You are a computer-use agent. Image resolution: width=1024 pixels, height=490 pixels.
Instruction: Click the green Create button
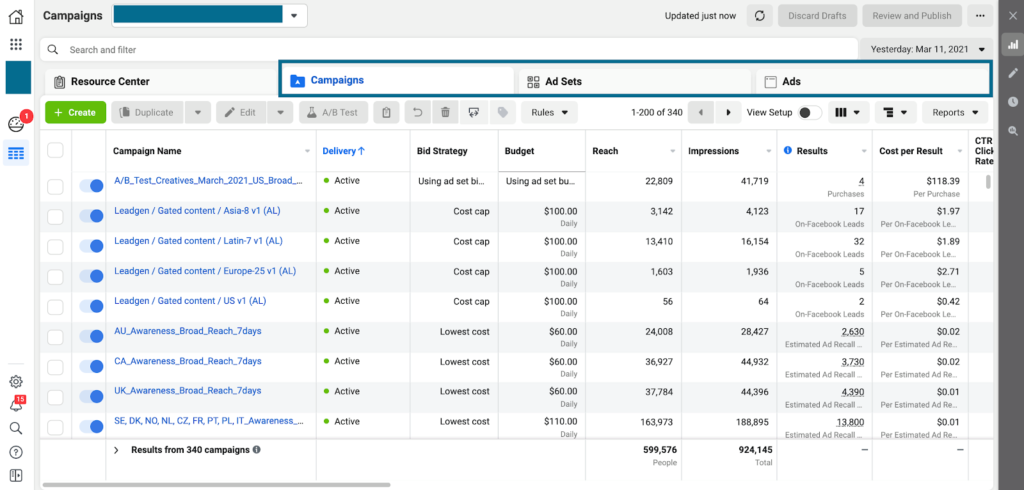pyautogui.click(x=75, y=113)
